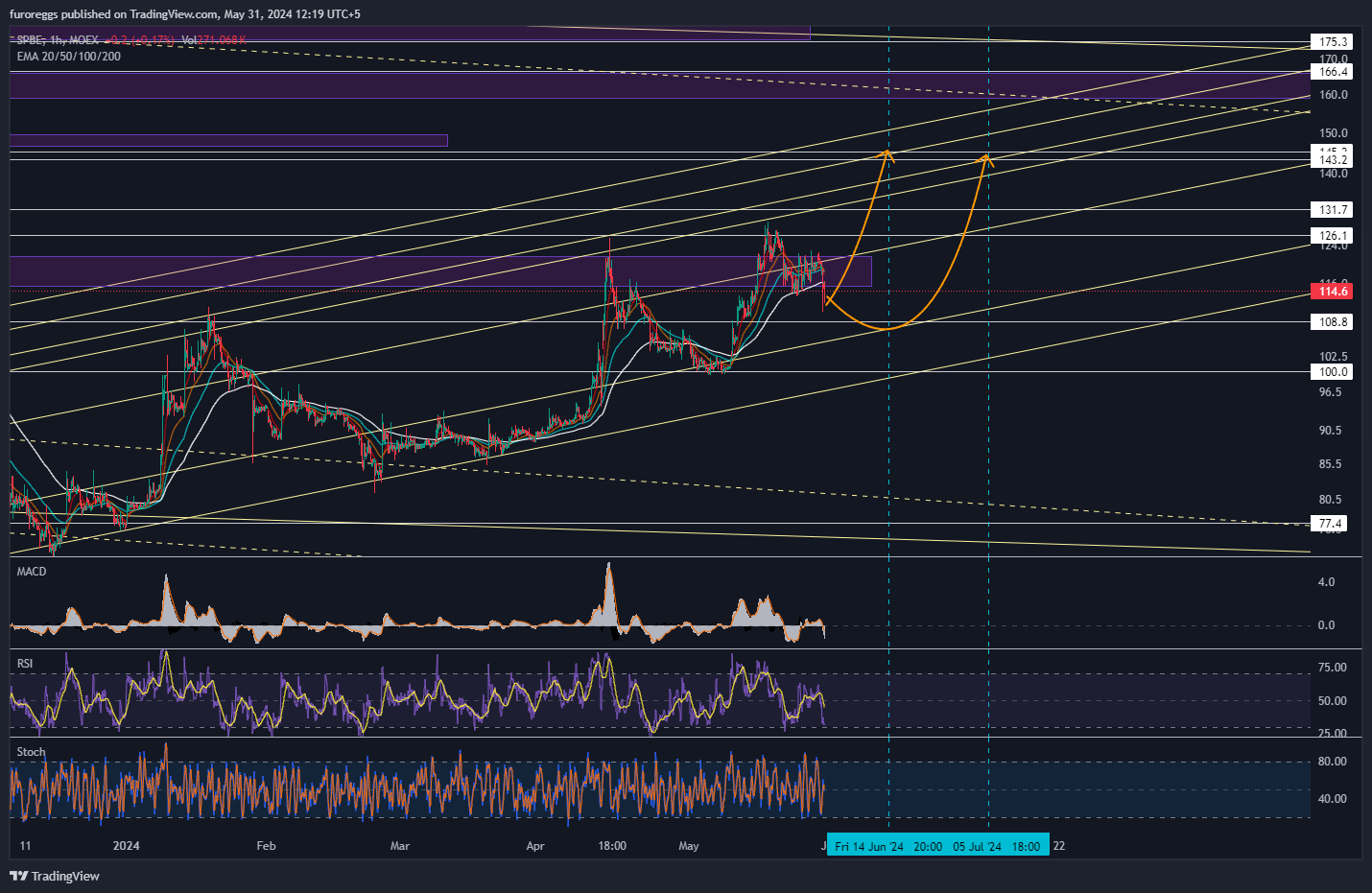Image resolution: width=1372 pixels, height=893 pixels.
Task: Click the MACD 0.0 scale value
Action: [1326, 625]
